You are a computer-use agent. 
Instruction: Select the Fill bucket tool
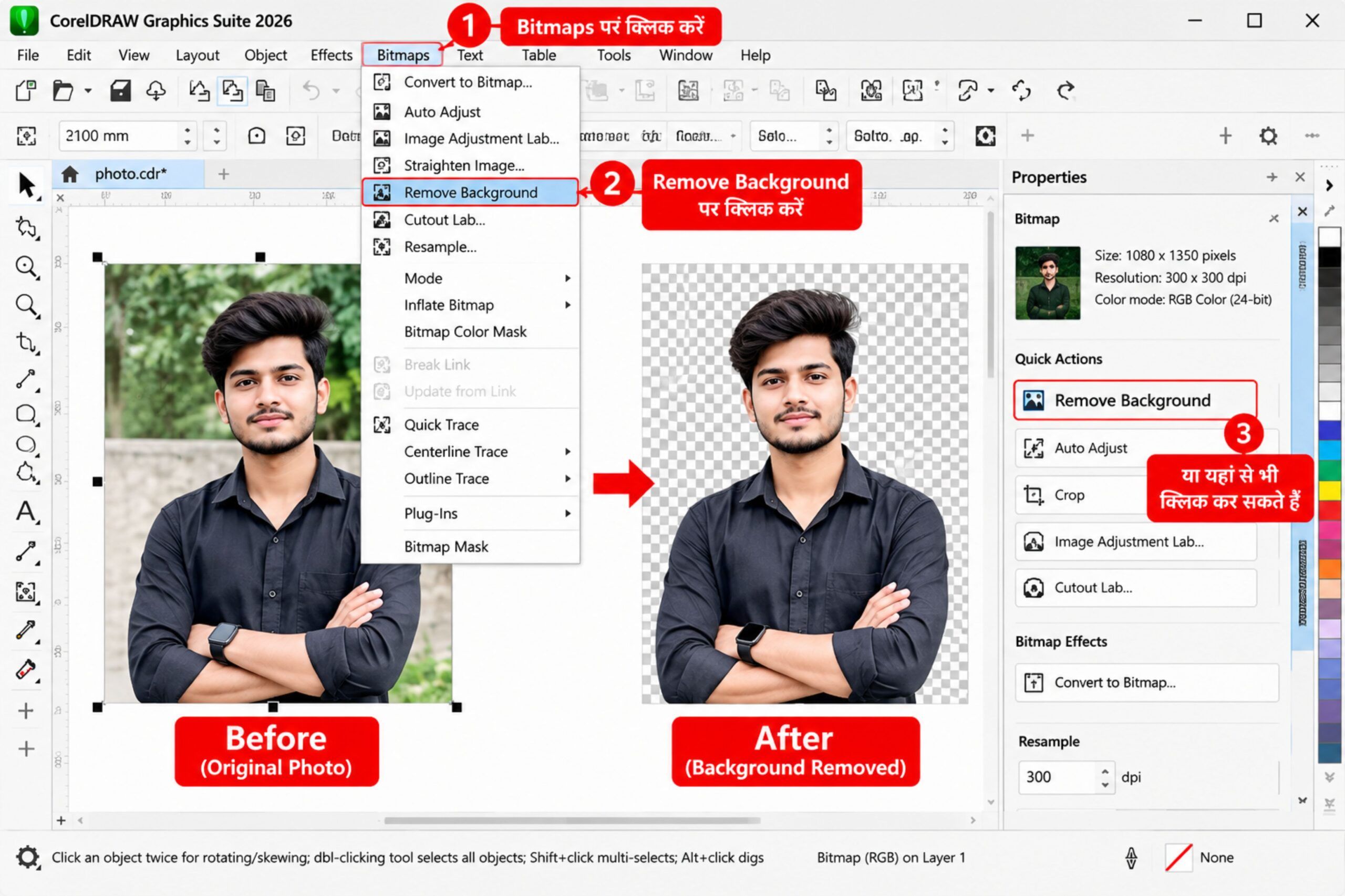pos(26,669)
